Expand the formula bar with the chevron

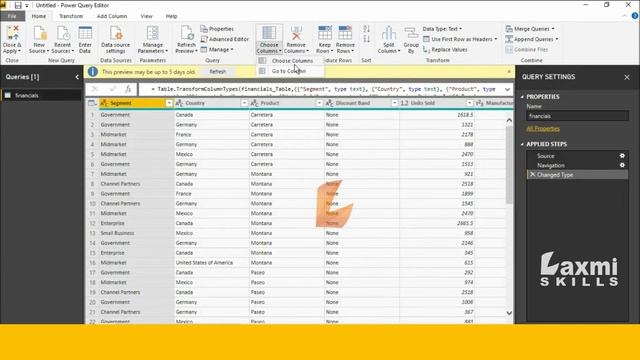[507, 89]
